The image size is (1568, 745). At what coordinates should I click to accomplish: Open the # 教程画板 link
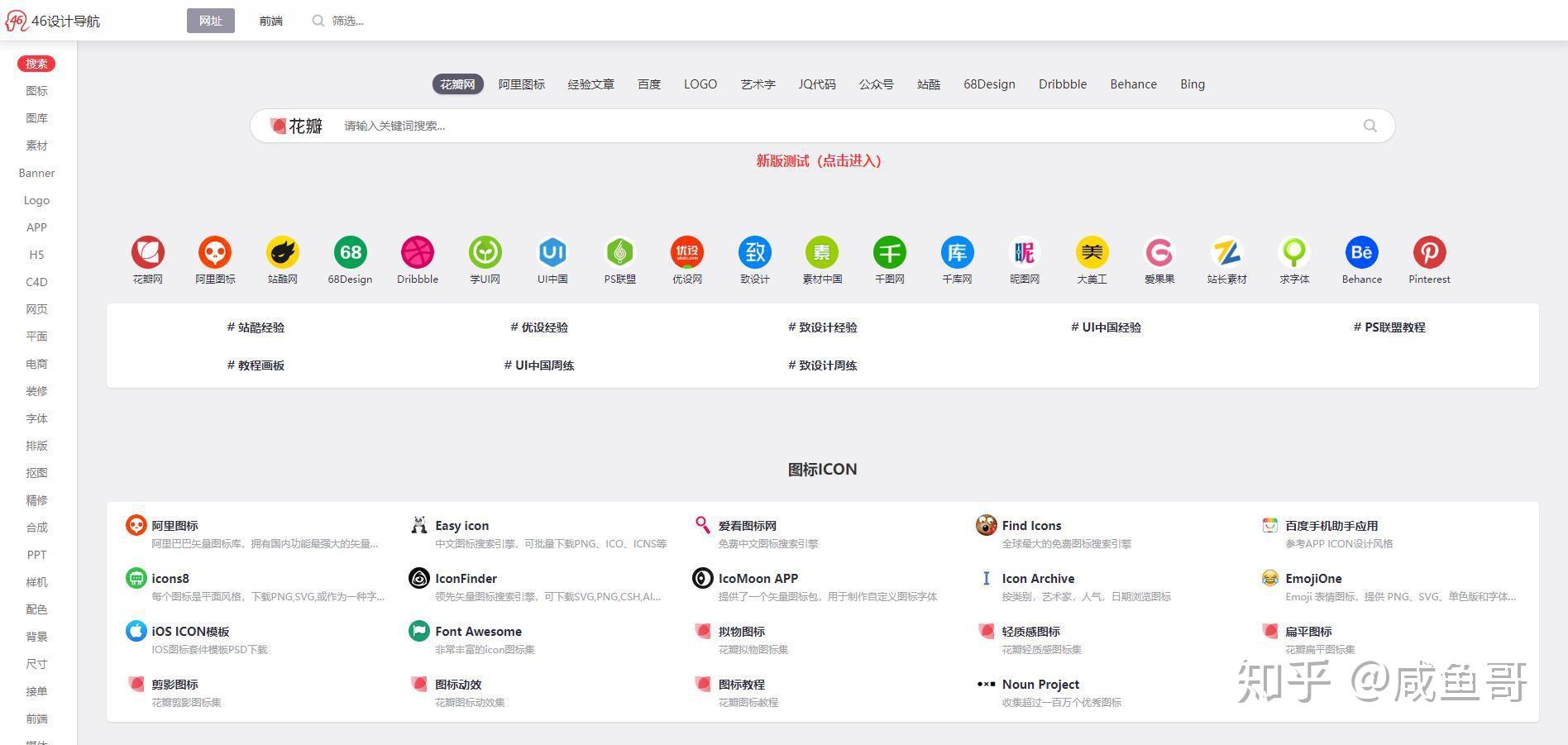[256, 365]
